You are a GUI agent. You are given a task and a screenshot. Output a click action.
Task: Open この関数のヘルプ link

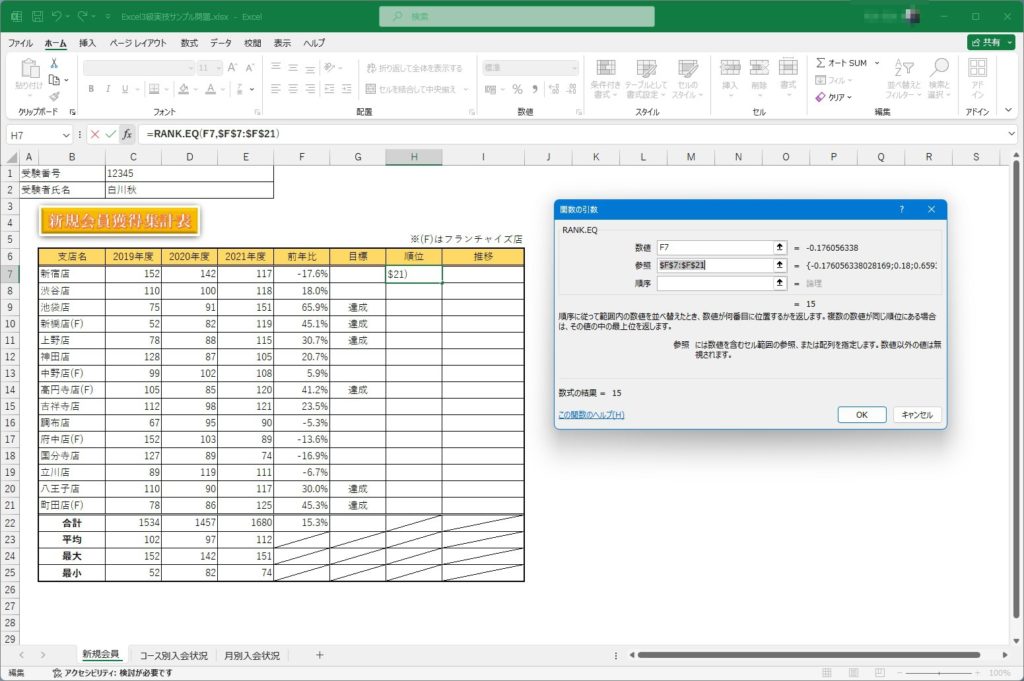pyautogui.click(x=591, y=414)
